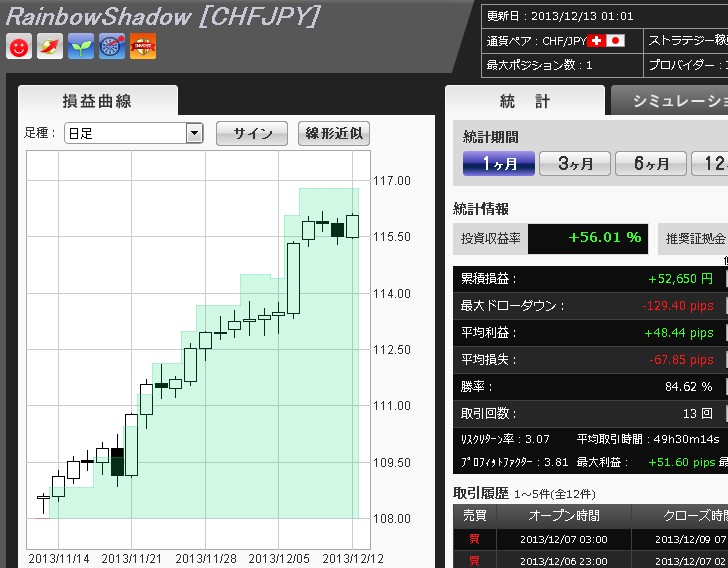Select the 統計 tab
The height and width of the screenshot is (568, 728).
(x=525, y=100)
